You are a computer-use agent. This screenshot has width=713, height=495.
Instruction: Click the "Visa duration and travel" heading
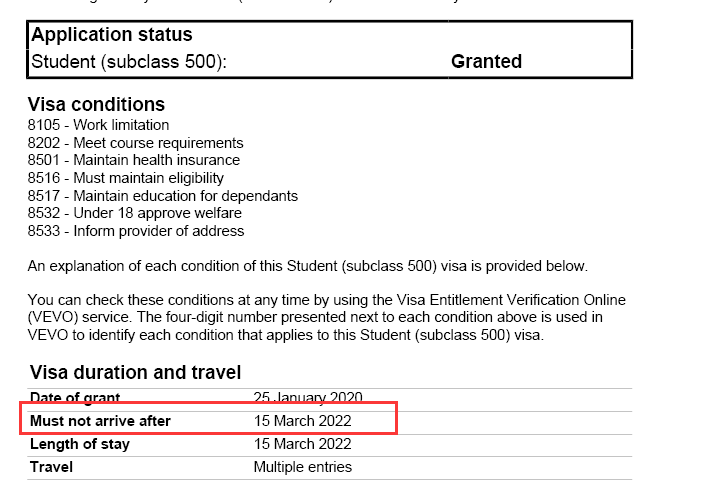pyautogui.click(x=135, y=373)
